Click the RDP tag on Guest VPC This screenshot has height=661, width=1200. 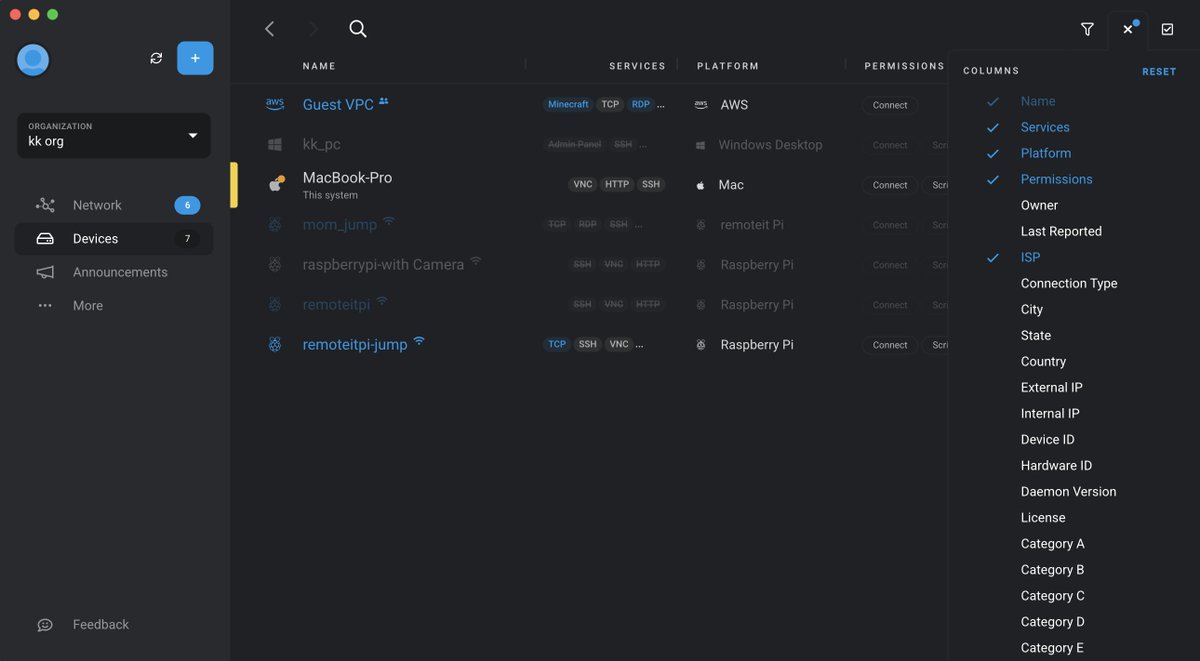click(x=640, y=105)
